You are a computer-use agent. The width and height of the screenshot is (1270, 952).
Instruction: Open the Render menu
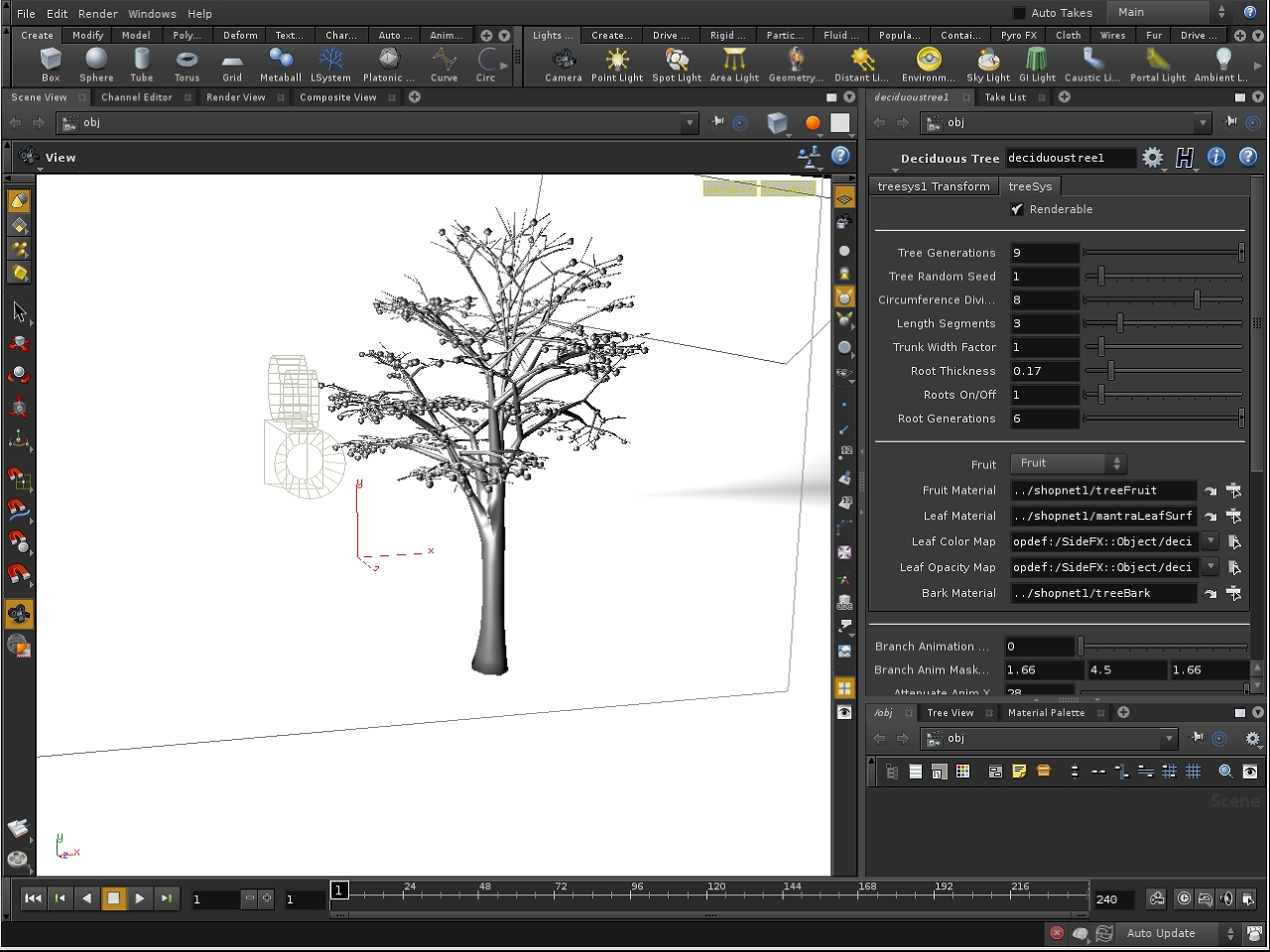[97, 14]
